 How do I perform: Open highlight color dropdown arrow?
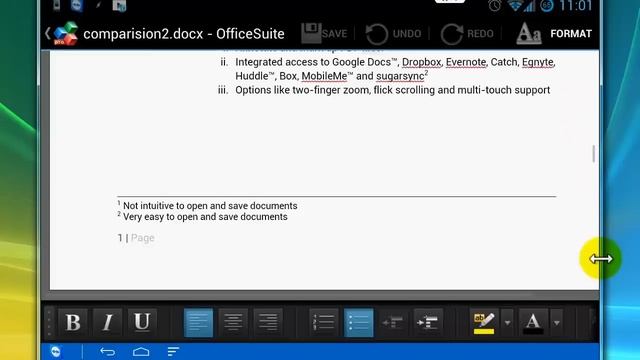click(507, 322)
